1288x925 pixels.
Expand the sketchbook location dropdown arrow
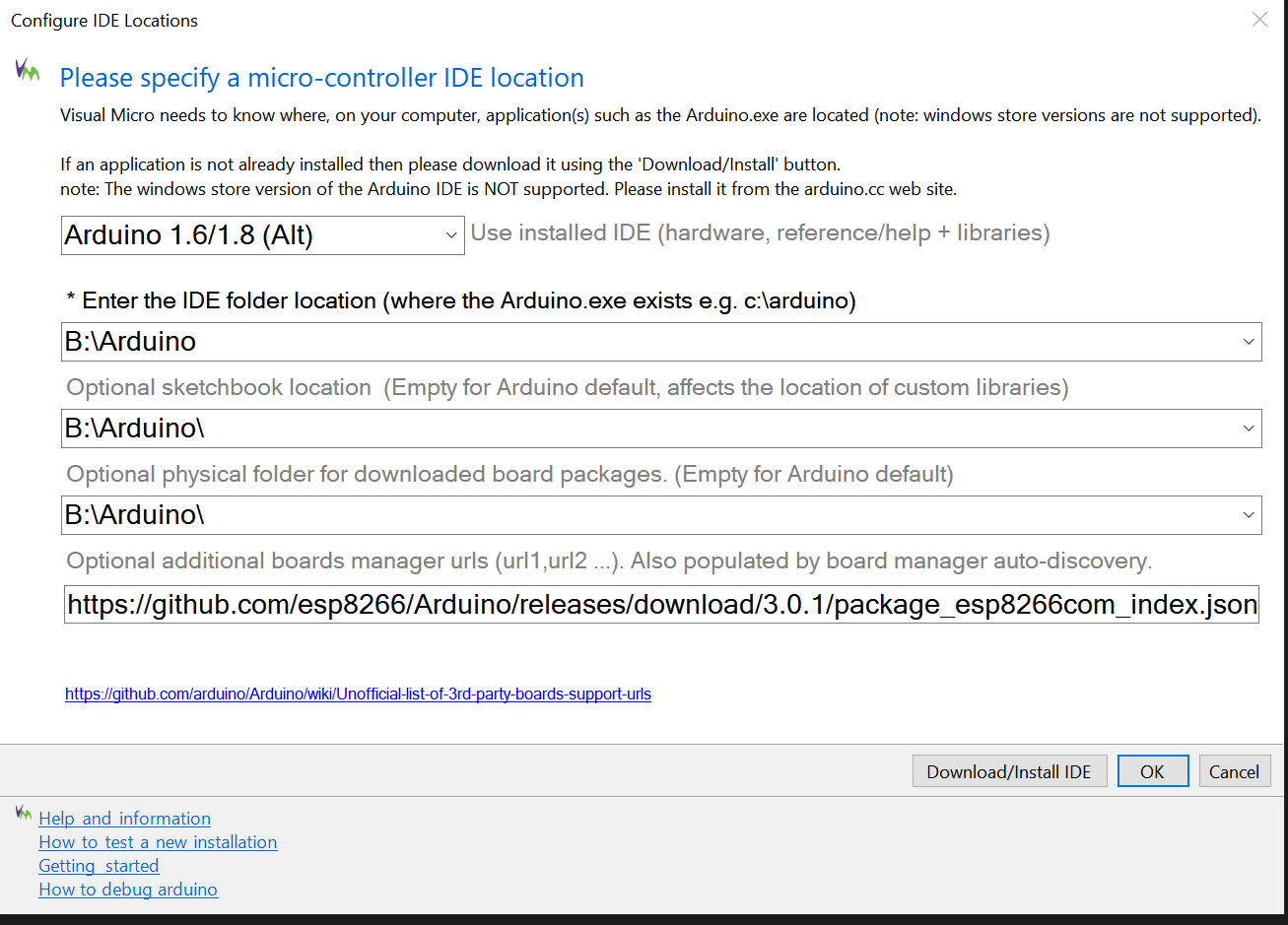pyautogui.click(x=1249, y=429)
